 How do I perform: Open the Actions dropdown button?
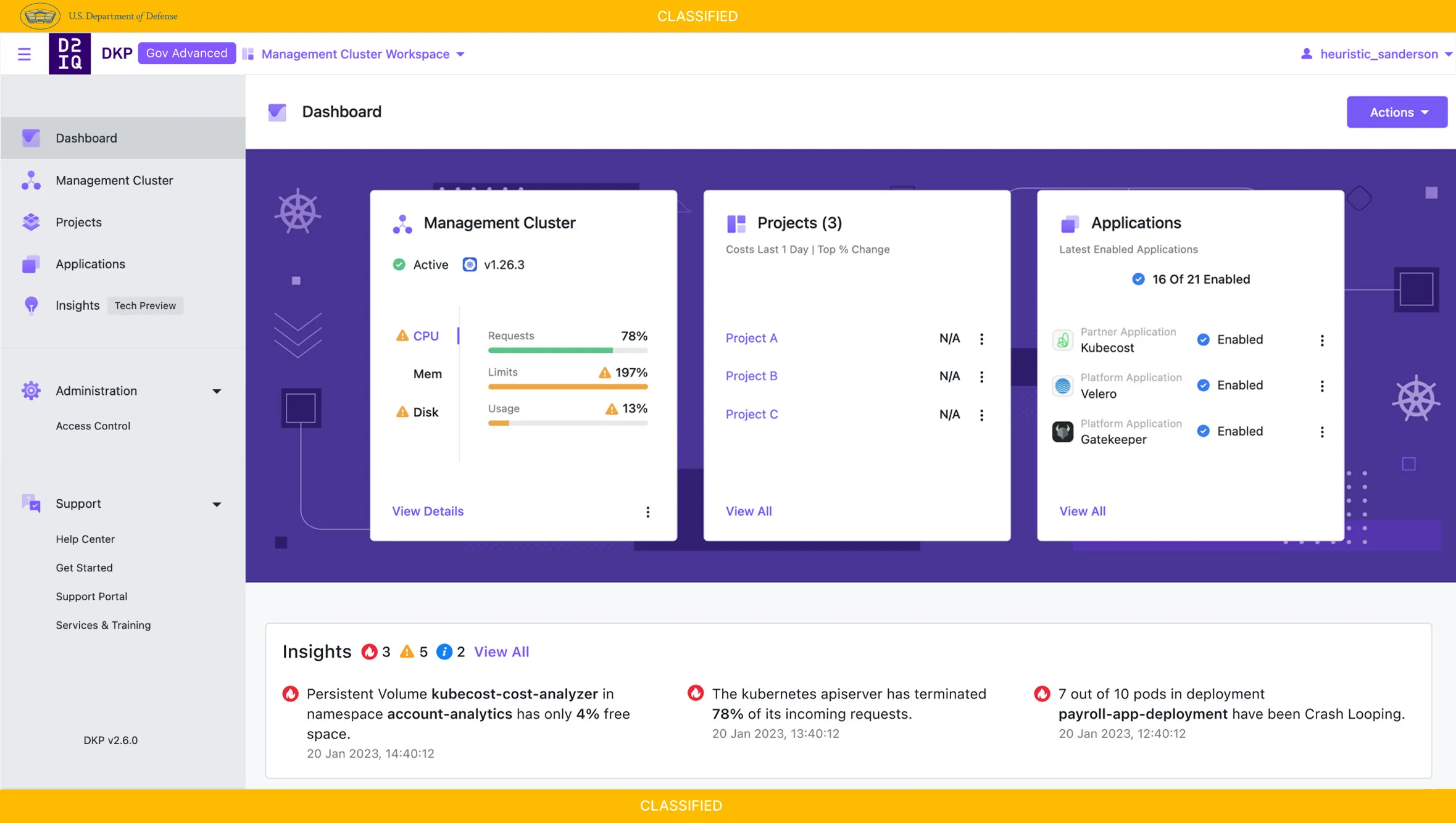(1397, 112)
